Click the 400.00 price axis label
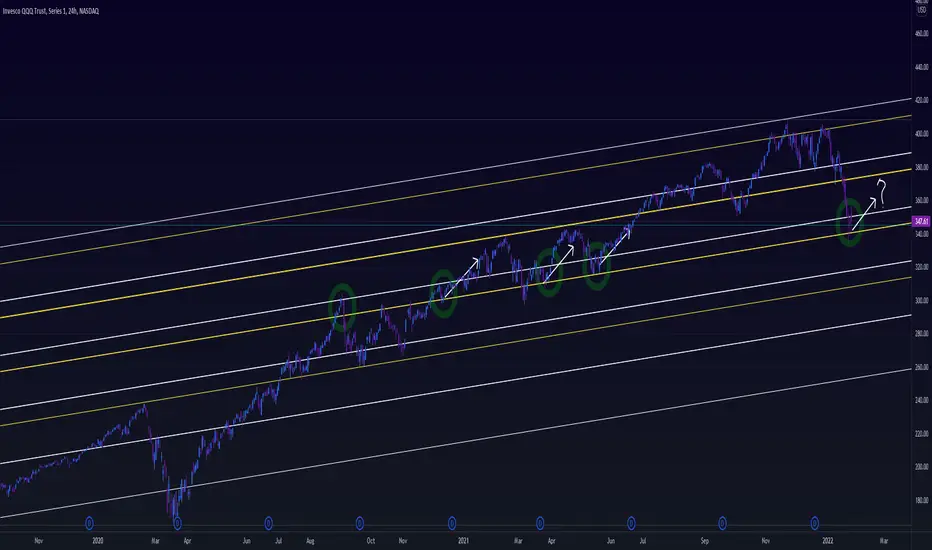The image size is (932, 550). [x=921, y=134]
